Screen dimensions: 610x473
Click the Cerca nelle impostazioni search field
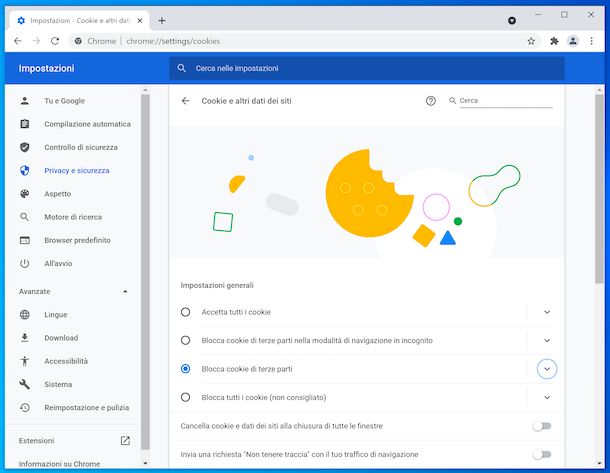click(x=367, y=68)
